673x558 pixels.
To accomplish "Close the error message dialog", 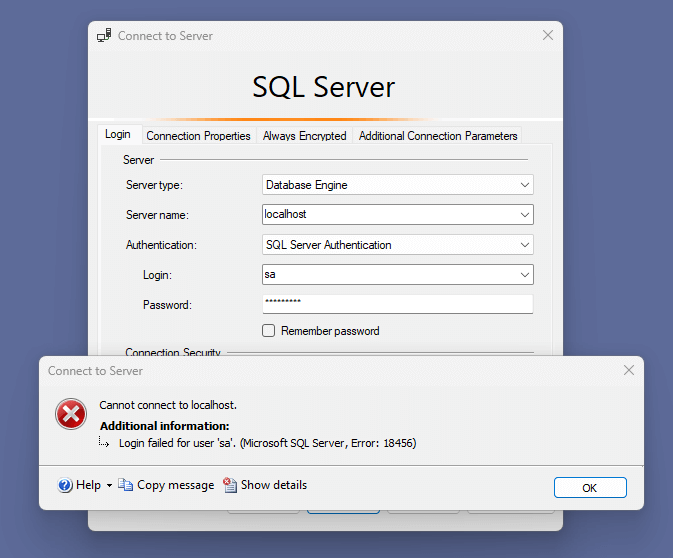I will tap(628, 370).
